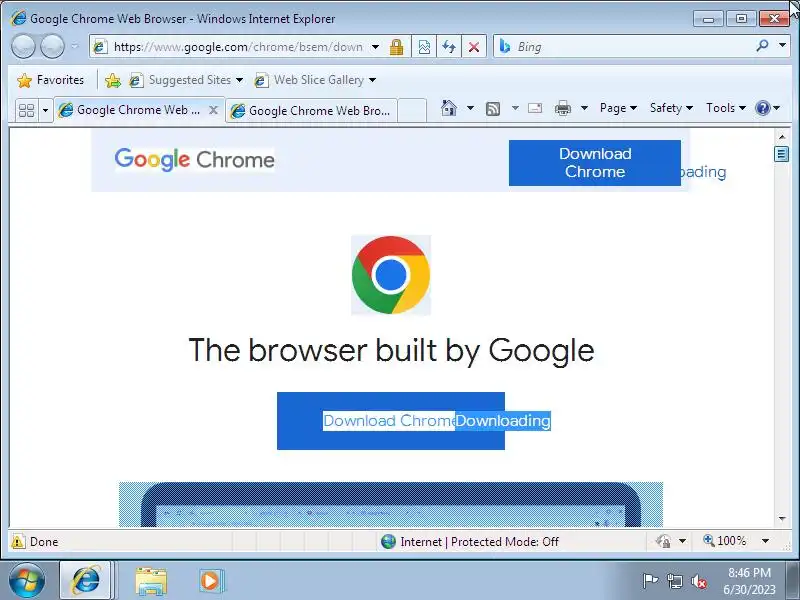Click the network tray icon
This screenshot has width=800, height=600.
[x=674, y=581]
